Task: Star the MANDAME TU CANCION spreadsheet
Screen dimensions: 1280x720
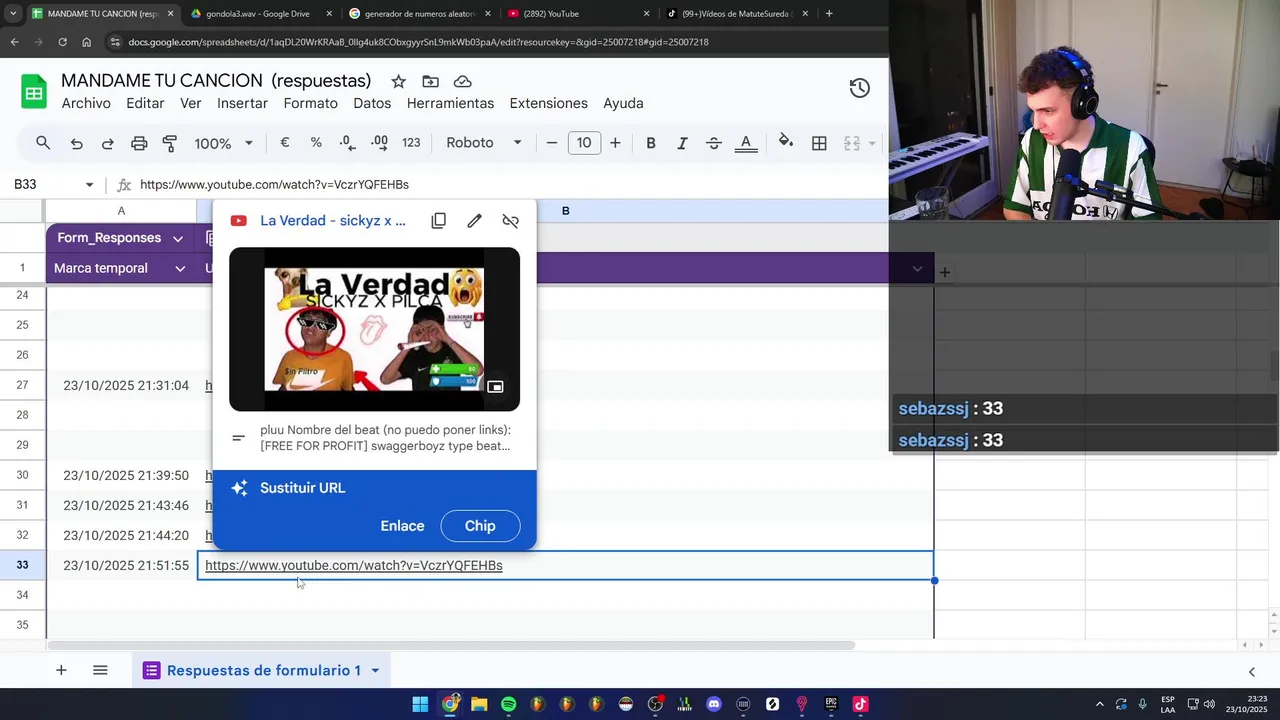Action: 398,81
